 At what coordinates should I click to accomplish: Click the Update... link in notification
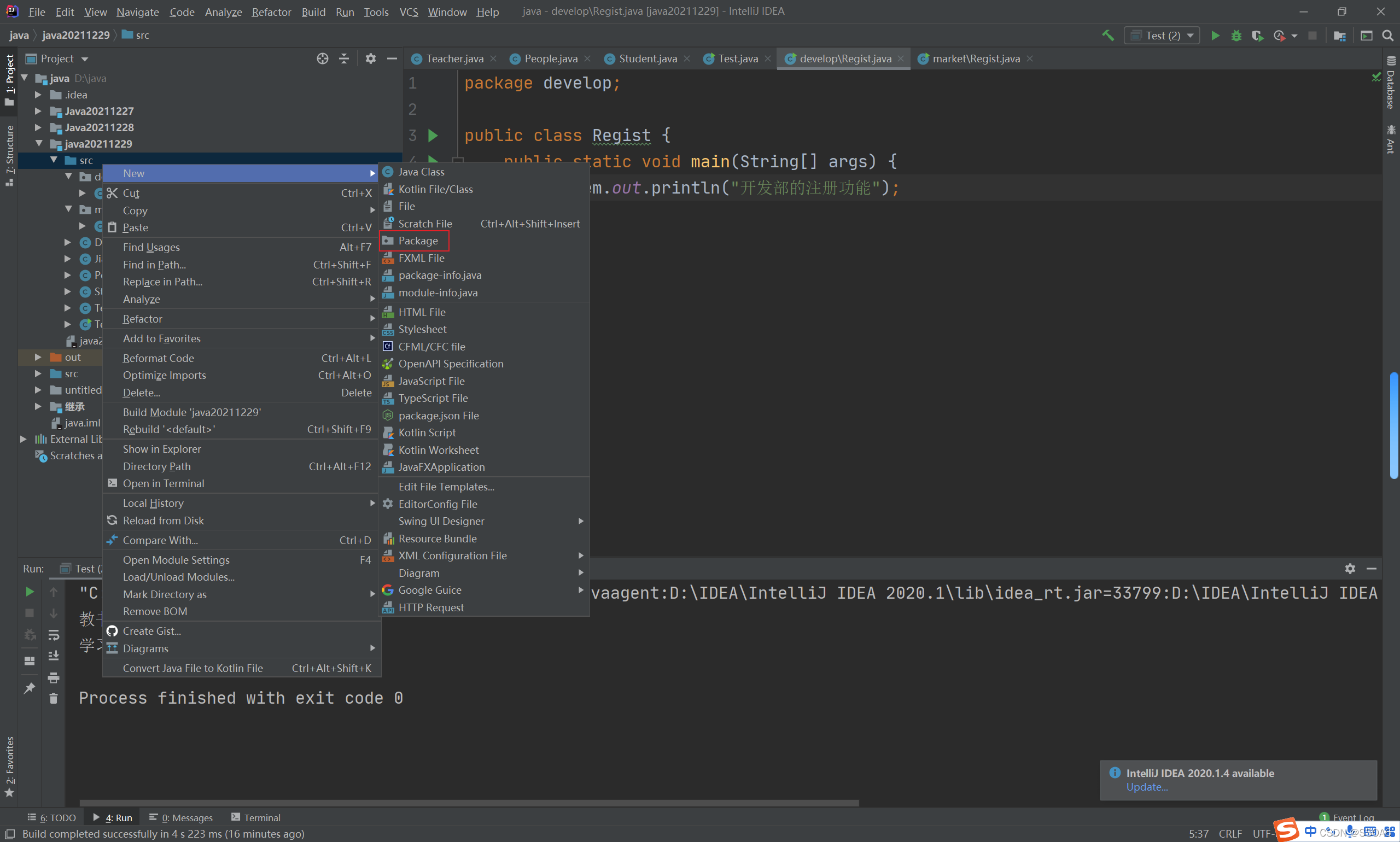1147,787
